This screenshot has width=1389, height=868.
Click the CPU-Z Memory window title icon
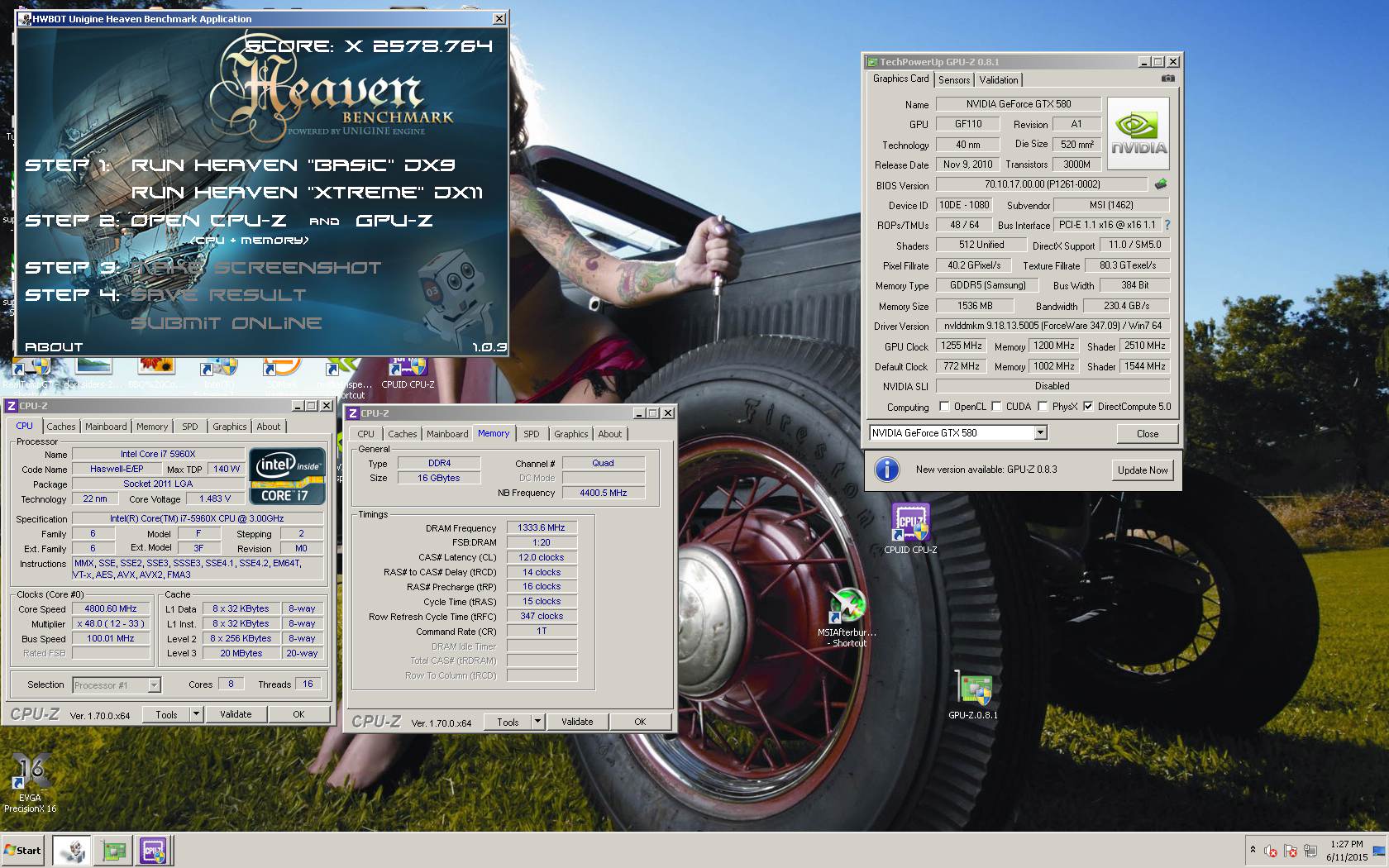pos(353,413)
